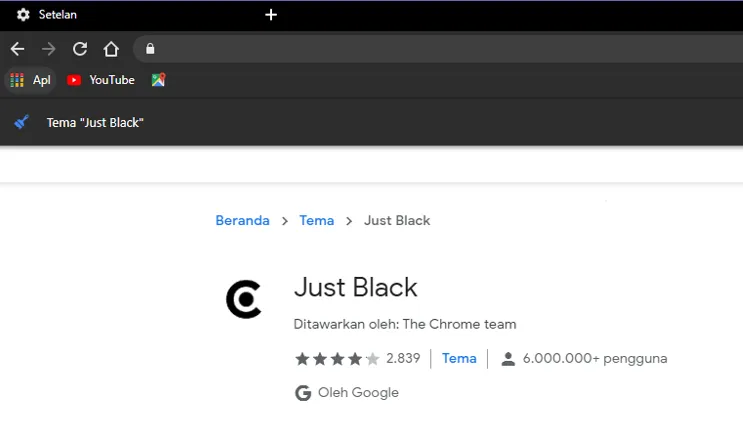Screen dimensions: 743x430
Task: Click the user count person icon
Action: 508,359
